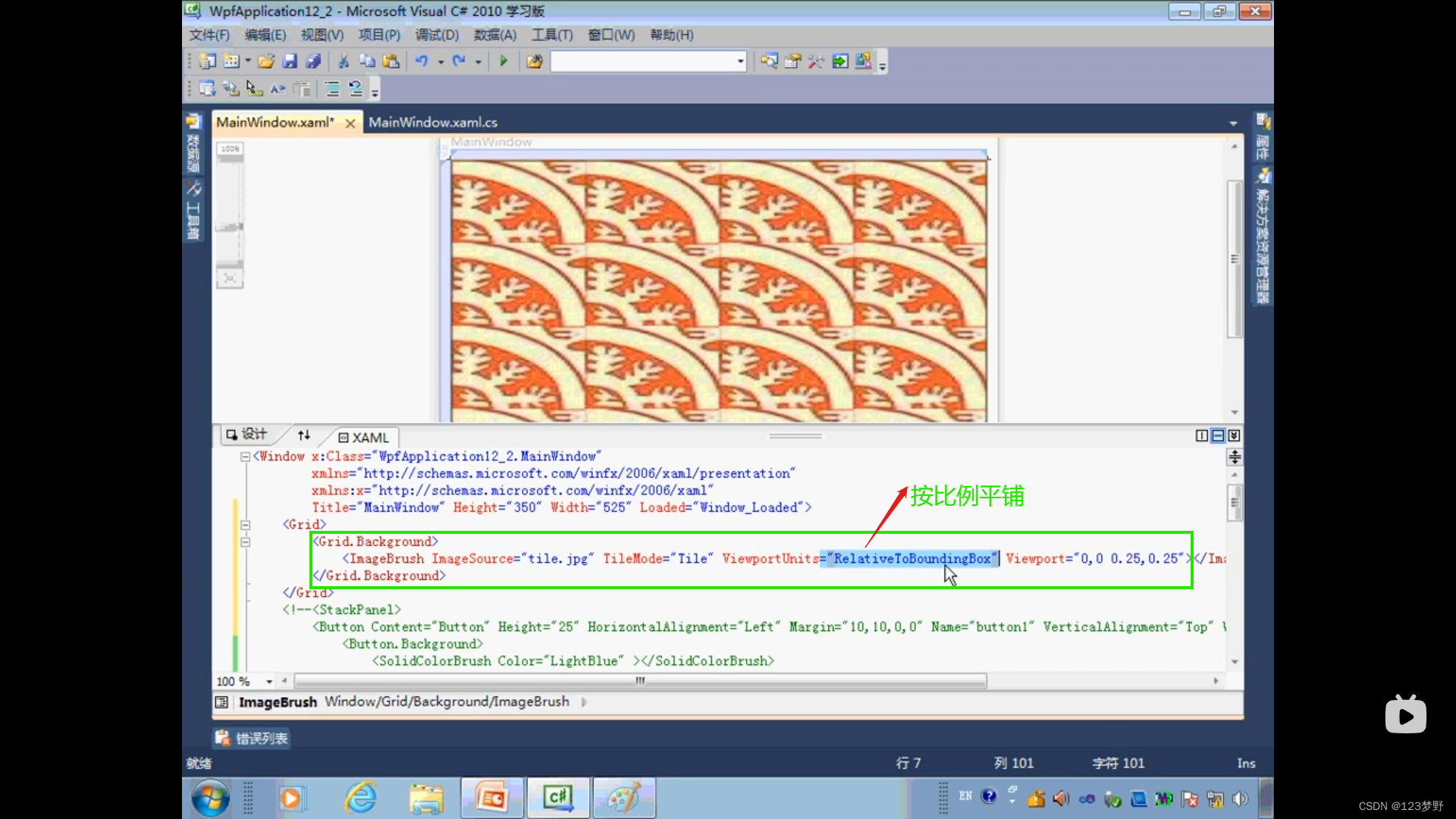Screen dimensions: 1456x819
Task: Click the Display Parameter Info icon
Action: pyautogui.click(x=231, y=89)
